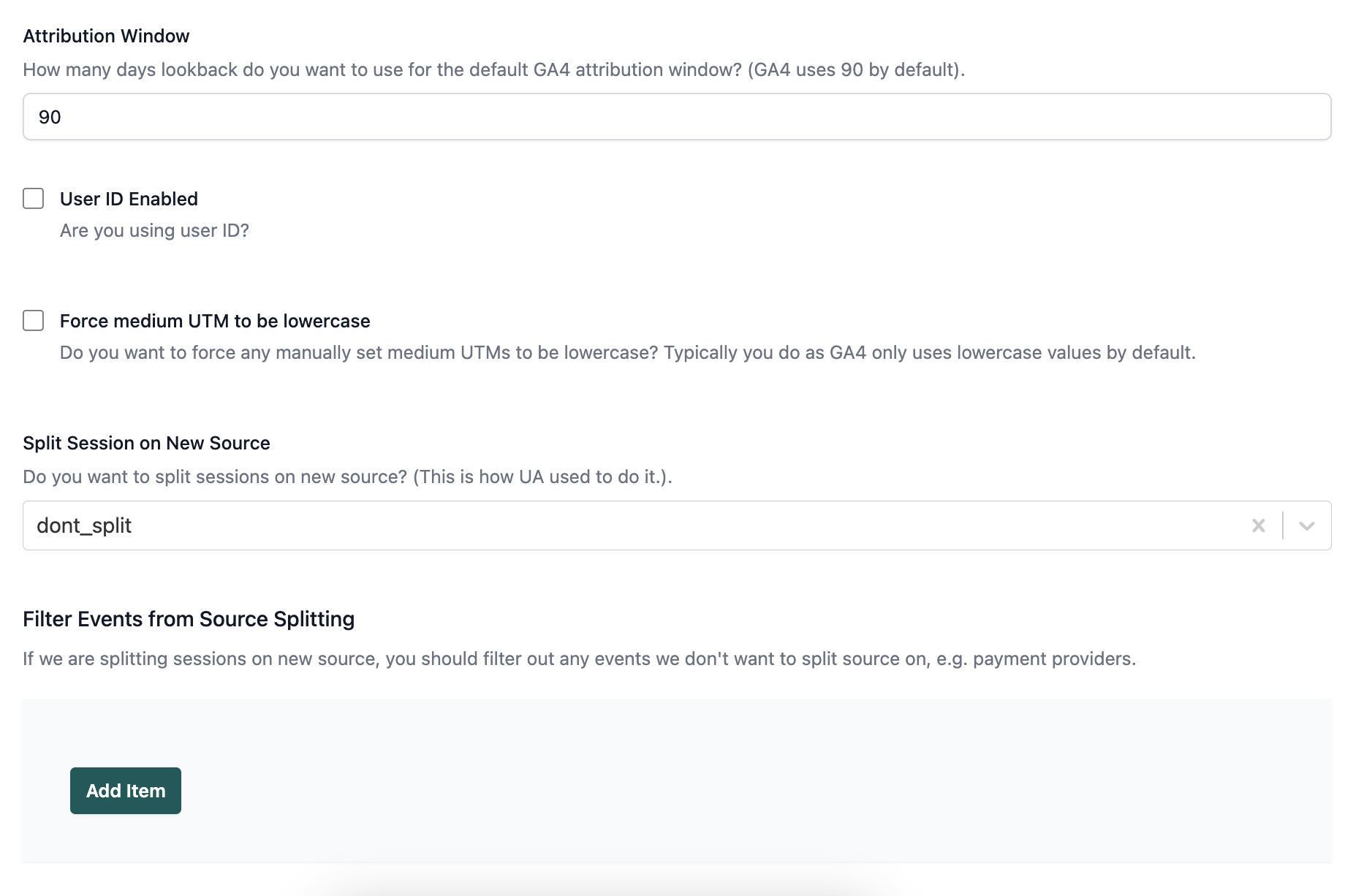Tick the Force medium UTM lowercase checkbox

click(34, 321)
